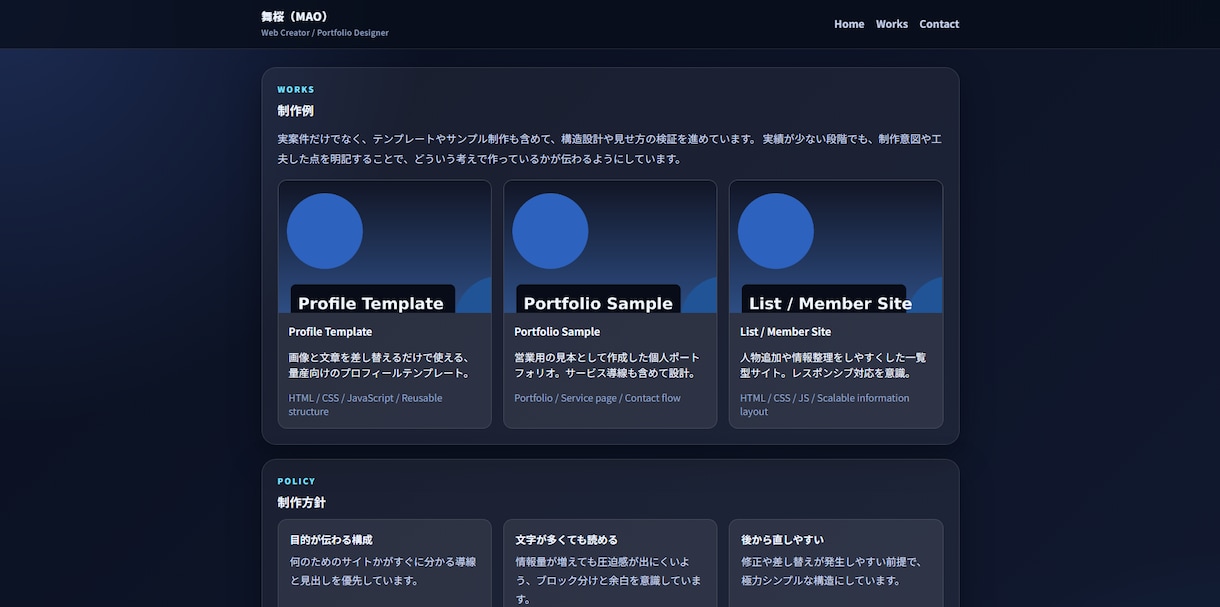The height and width of the screenshot is (607, 1220).
Task: Click the Portfolio / Service page / Contact flow tags
Action: pos(597,398)
